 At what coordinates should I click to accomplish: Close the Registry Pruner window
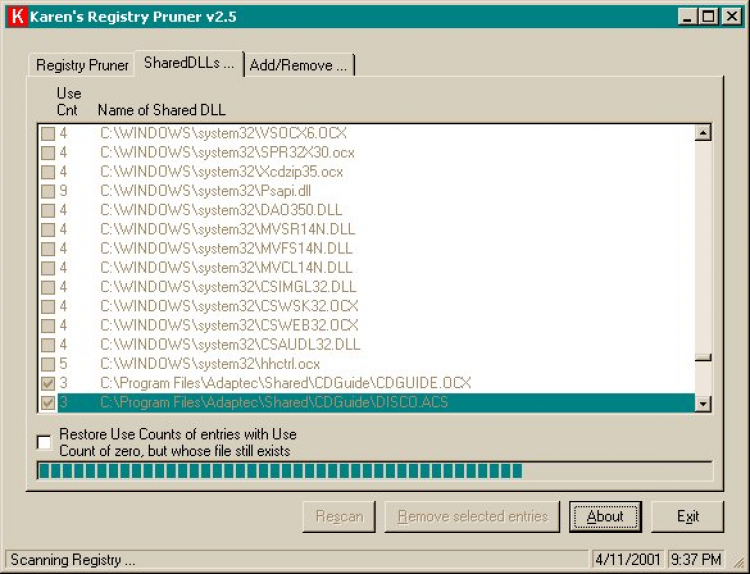click(732, 17)
